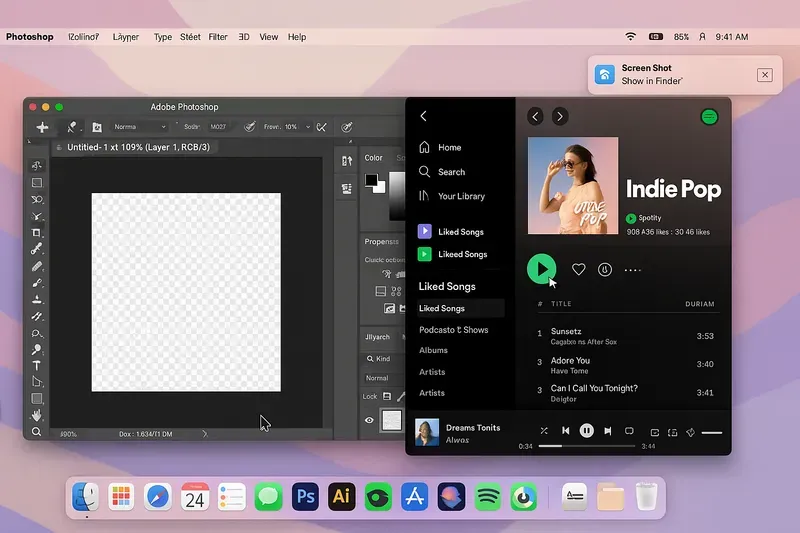
Task: Toggle Layer 1 visibility eye icon
Action: [x=369, y=420]
